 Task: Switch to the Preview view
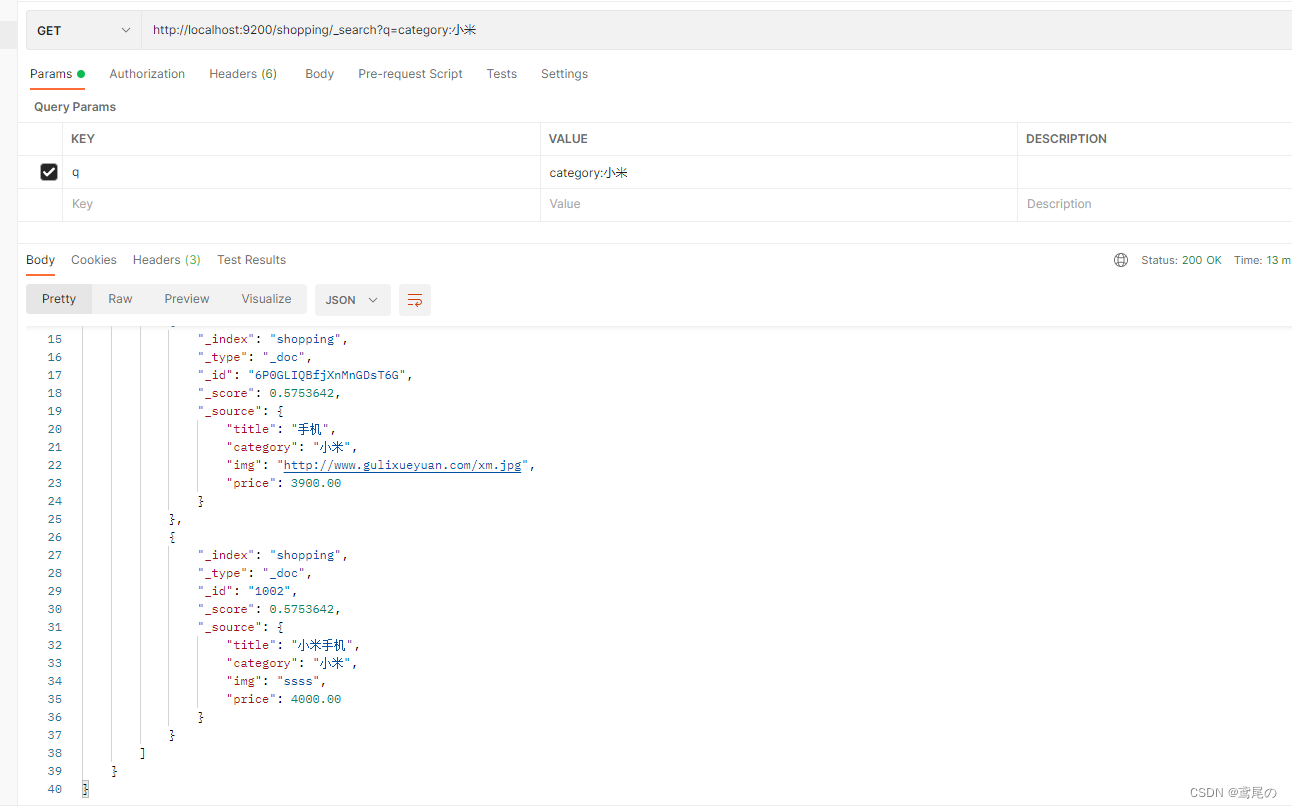187,299
